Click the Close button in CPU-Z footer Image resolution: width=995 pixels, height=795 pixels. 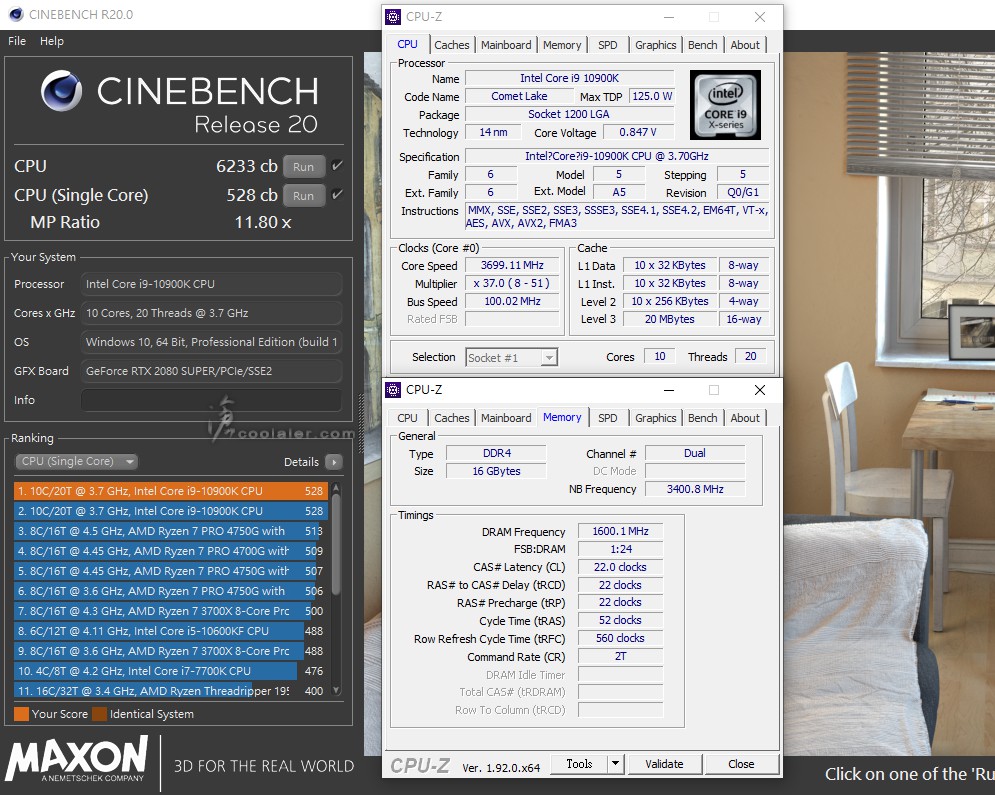pyautogui.click(x=741, y=764)
